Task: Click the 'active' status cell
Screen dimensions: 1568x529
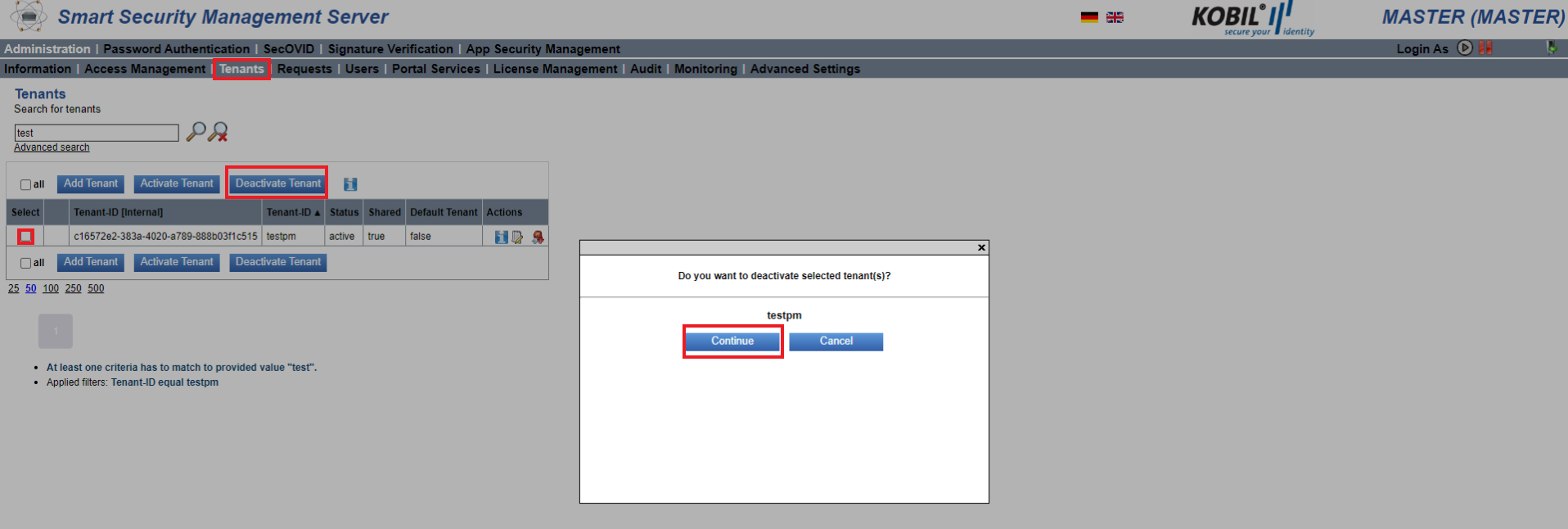Action: pos(342,237)
